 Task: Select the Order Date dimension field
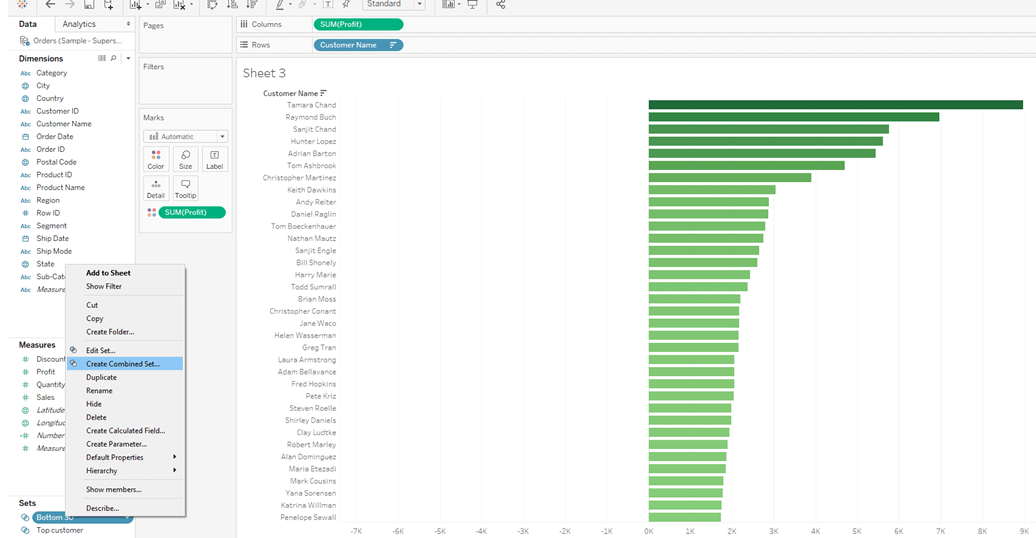coord(55,136)
